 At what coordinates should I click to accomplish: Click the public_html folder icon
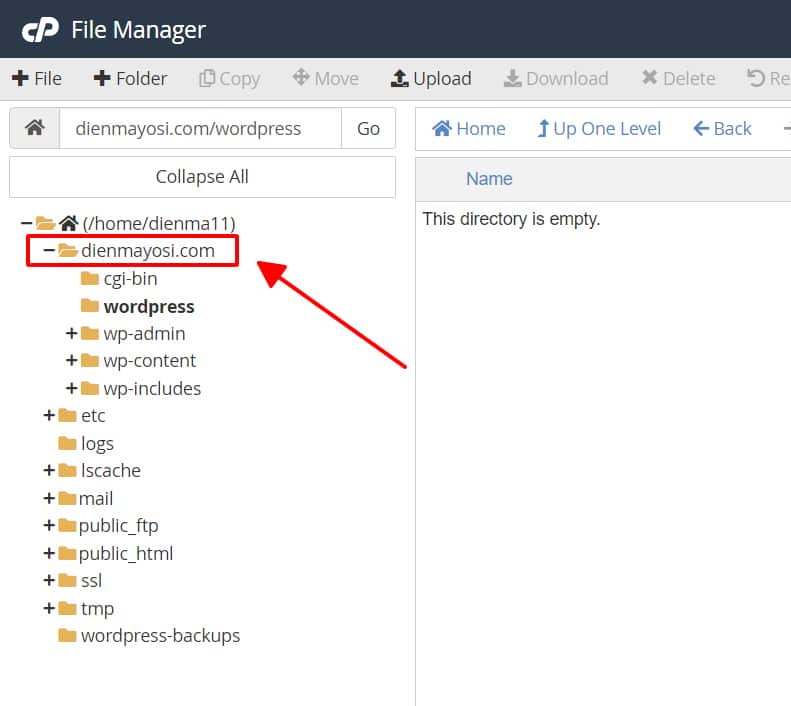(x=67, y=553)
